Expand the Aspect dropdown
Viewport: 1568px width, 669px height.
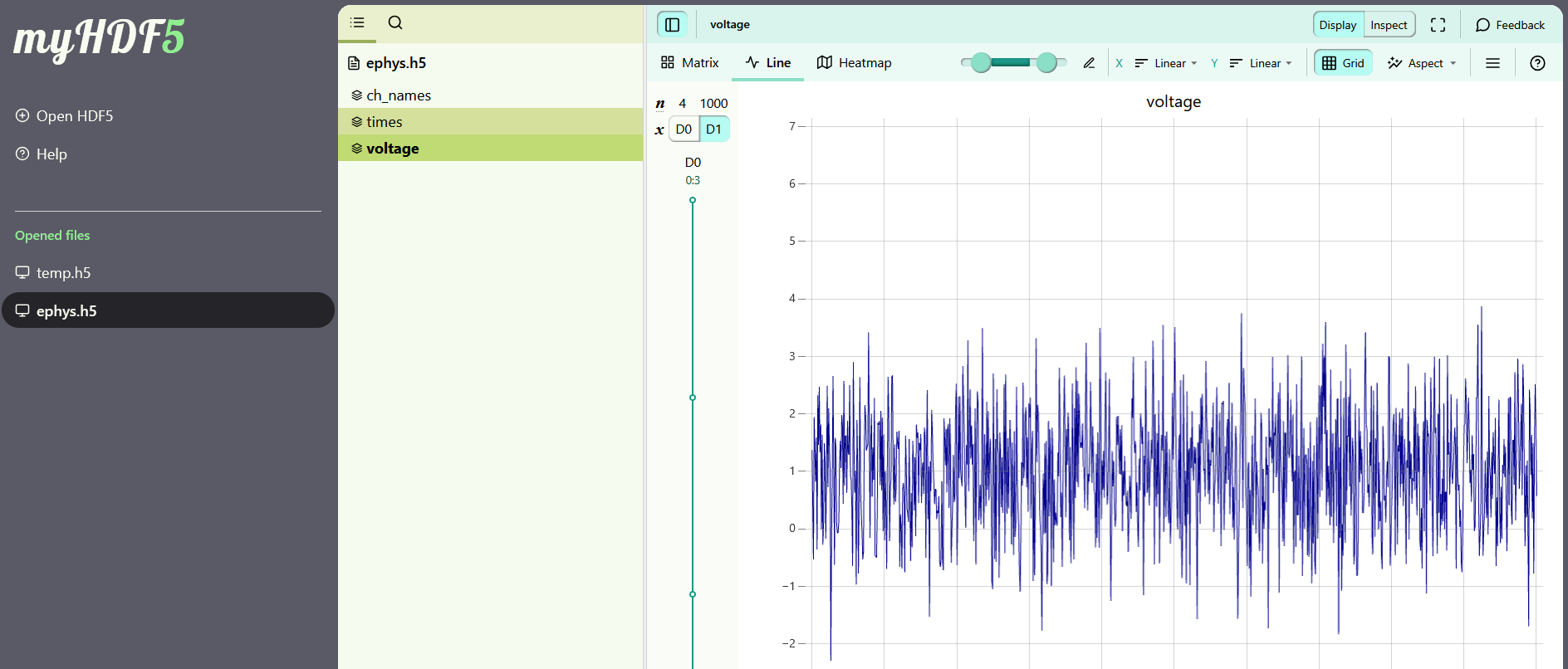tap(1422, 63)
